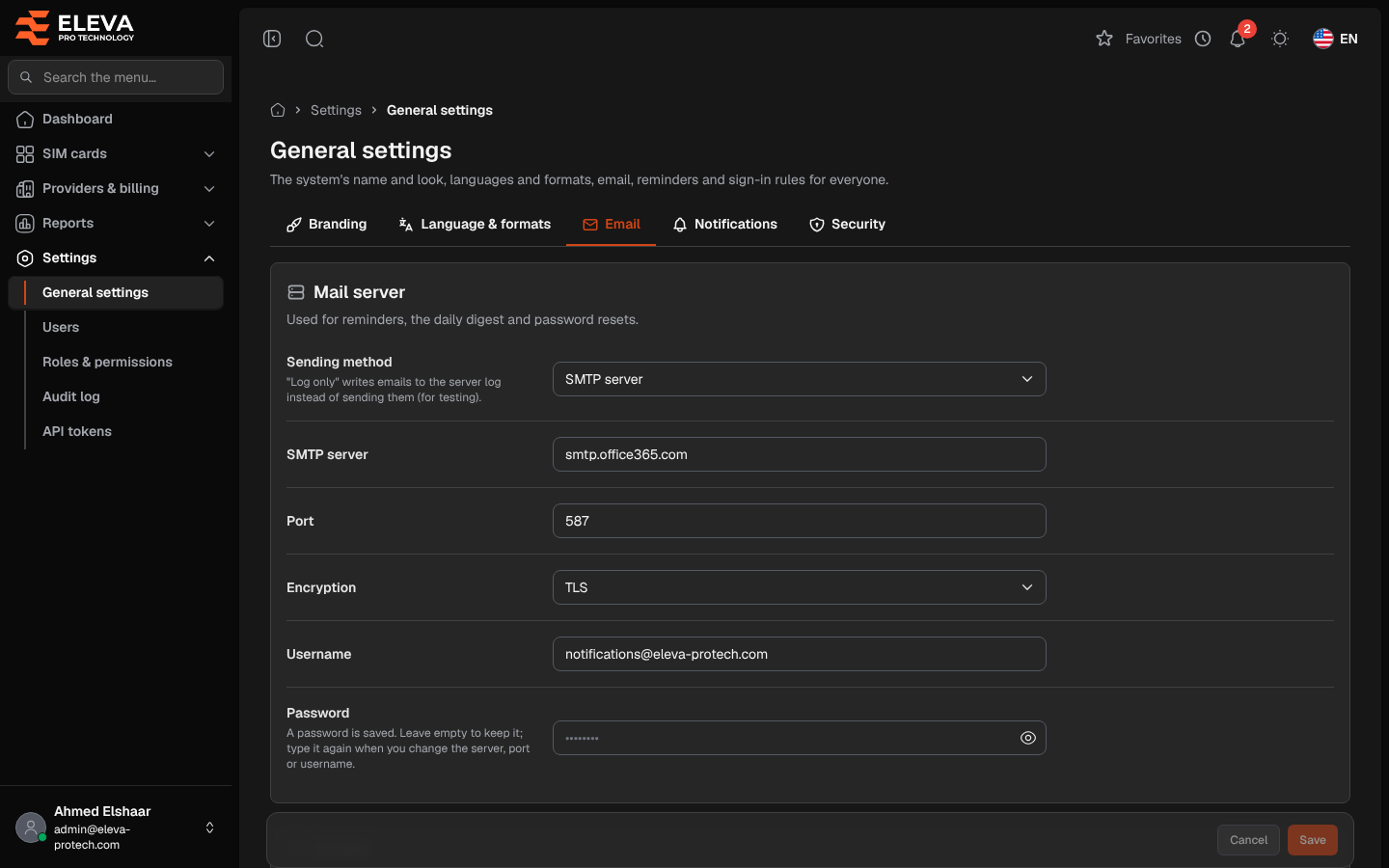Click the SIM cards grid icon

click(x=25, y=154)
